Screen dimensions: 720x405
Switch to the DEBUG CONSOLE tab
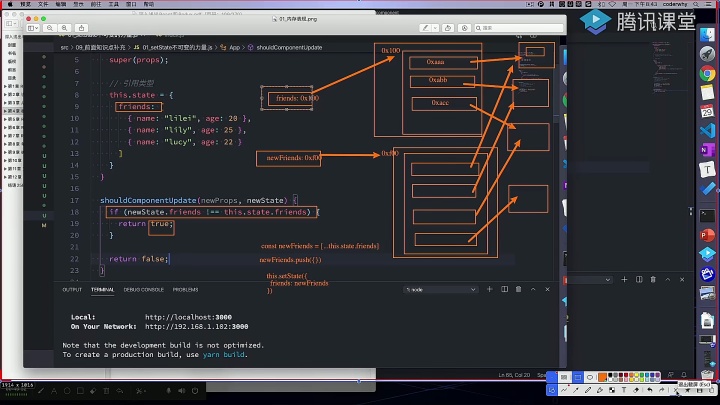(x=143, y=290)
